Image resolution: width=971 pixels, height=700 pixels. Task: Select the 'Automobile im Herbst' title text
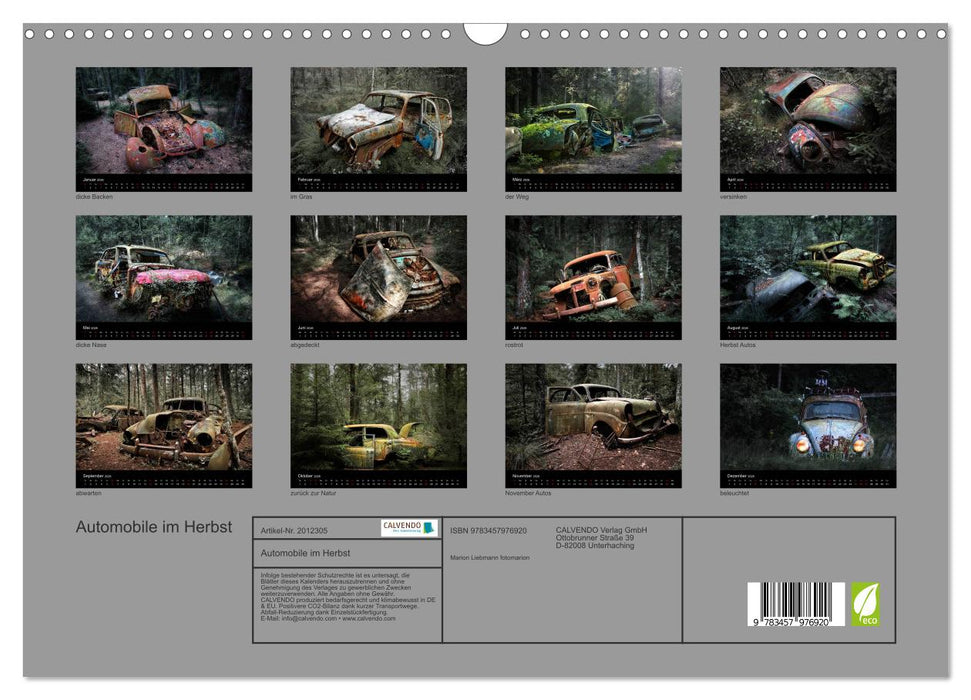(x=155, y=525)
